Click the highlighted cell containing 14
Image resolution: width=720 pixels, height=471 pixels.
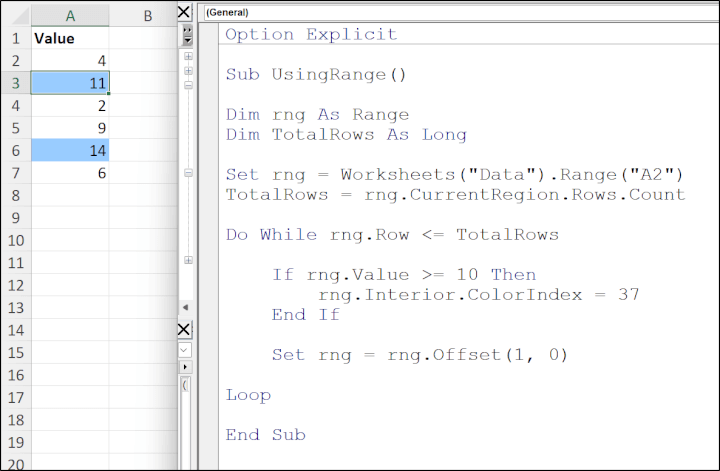[x=70, y=151]
